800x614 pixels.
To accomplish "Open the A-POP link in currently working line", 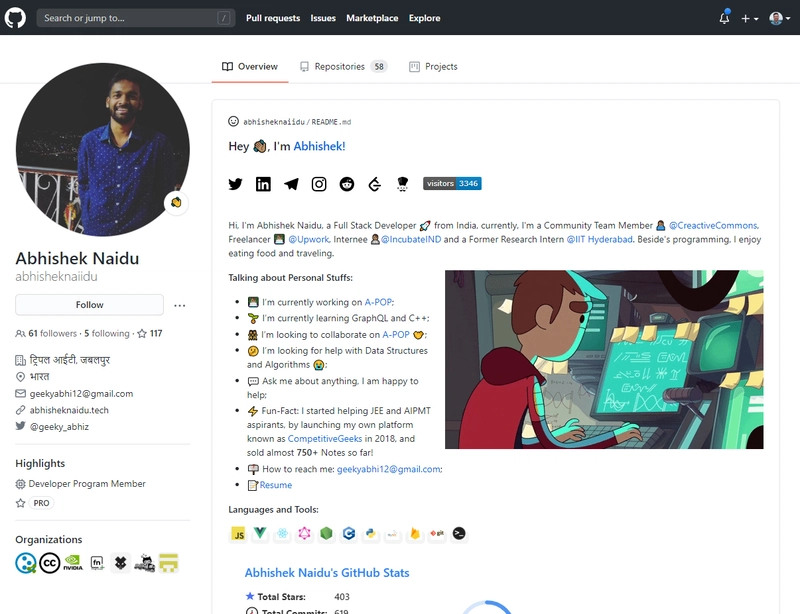I will coord(378,302).
